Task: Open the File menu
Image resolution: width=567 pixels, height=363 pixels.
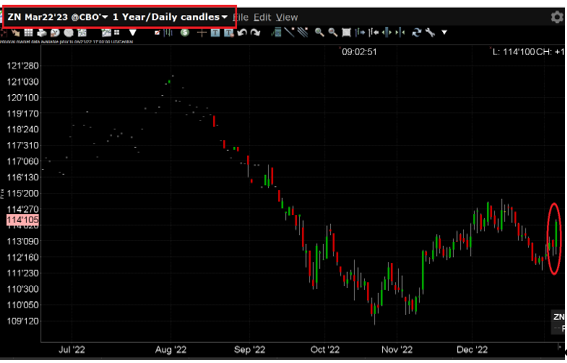Action: coord(241,17)
